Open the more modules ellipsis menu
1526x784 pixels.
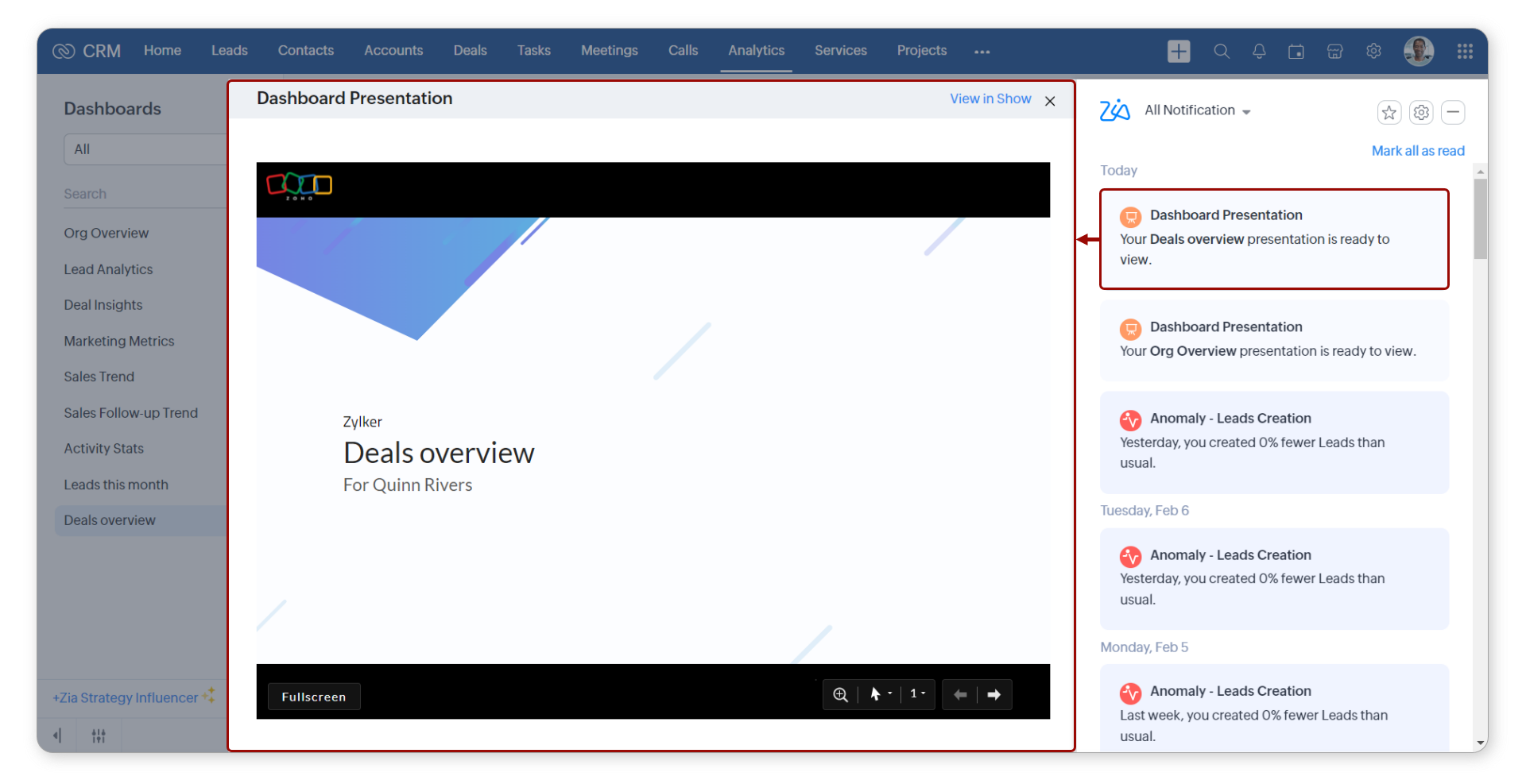coord(982,52)
